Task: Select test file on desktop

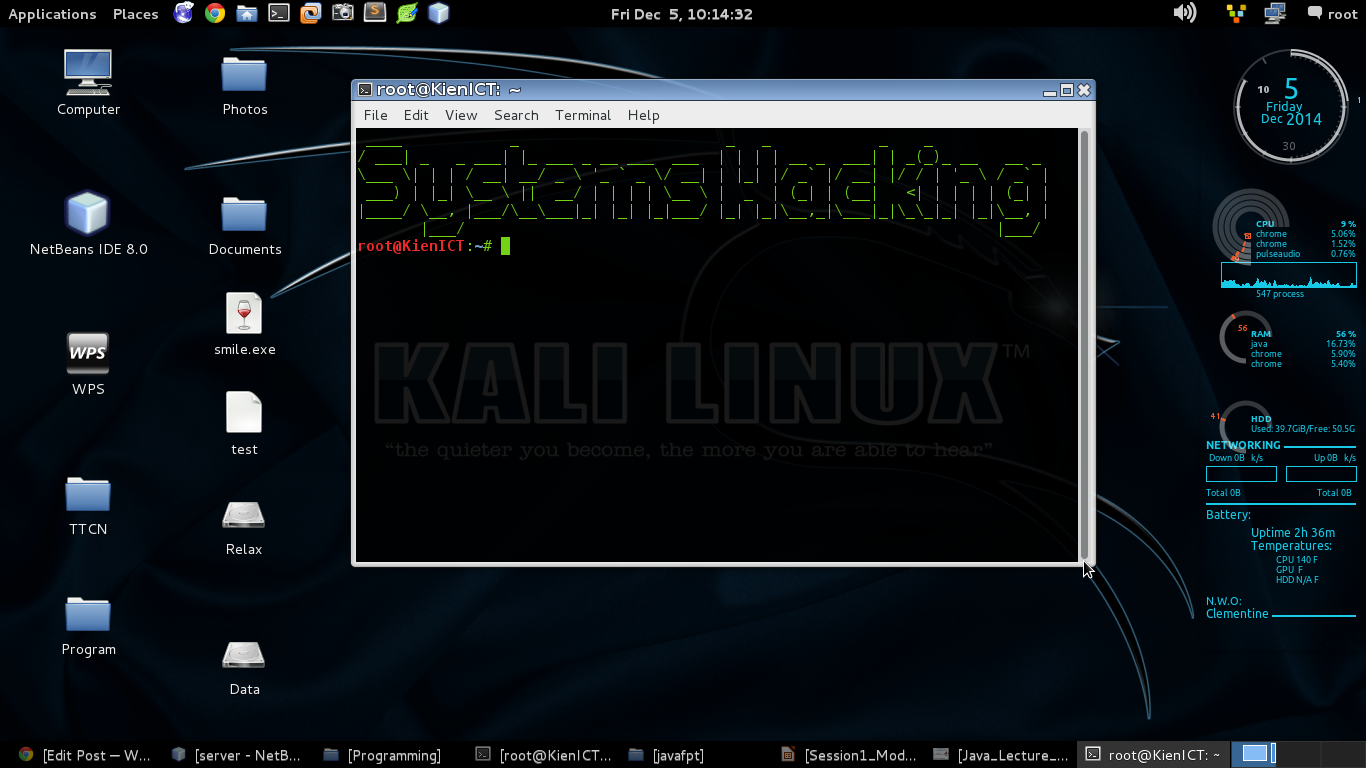Action: click(244, 424)
